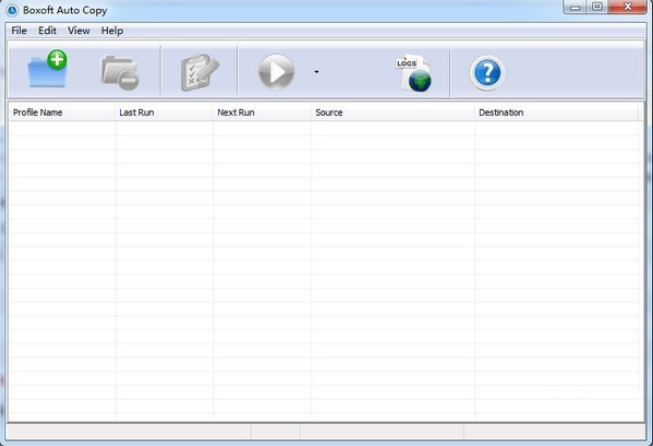Screen dimensions: 653x446
Task: Click the add new profile folder icon
Action: [47, 72]
